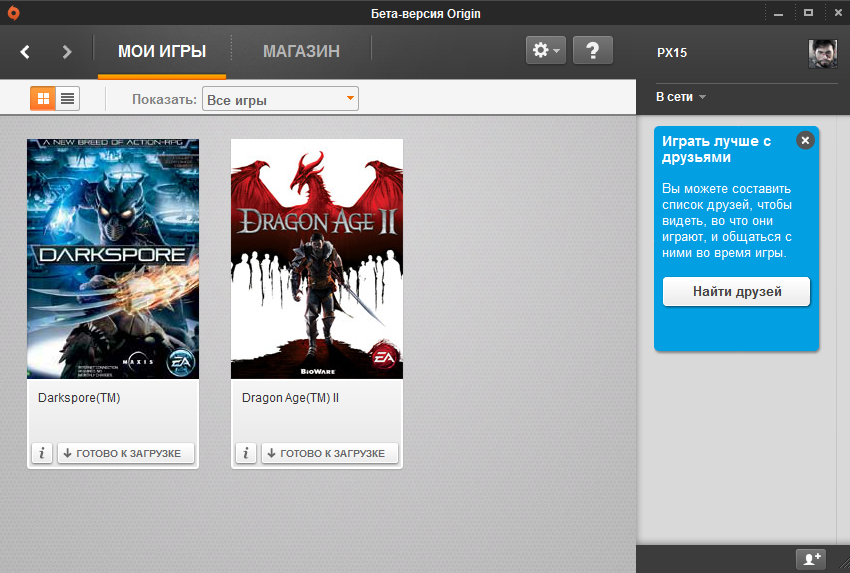Click the 'Dragon Age(TM) II' title text
This screenshot has height=573, width=850.
coord(290,398)
